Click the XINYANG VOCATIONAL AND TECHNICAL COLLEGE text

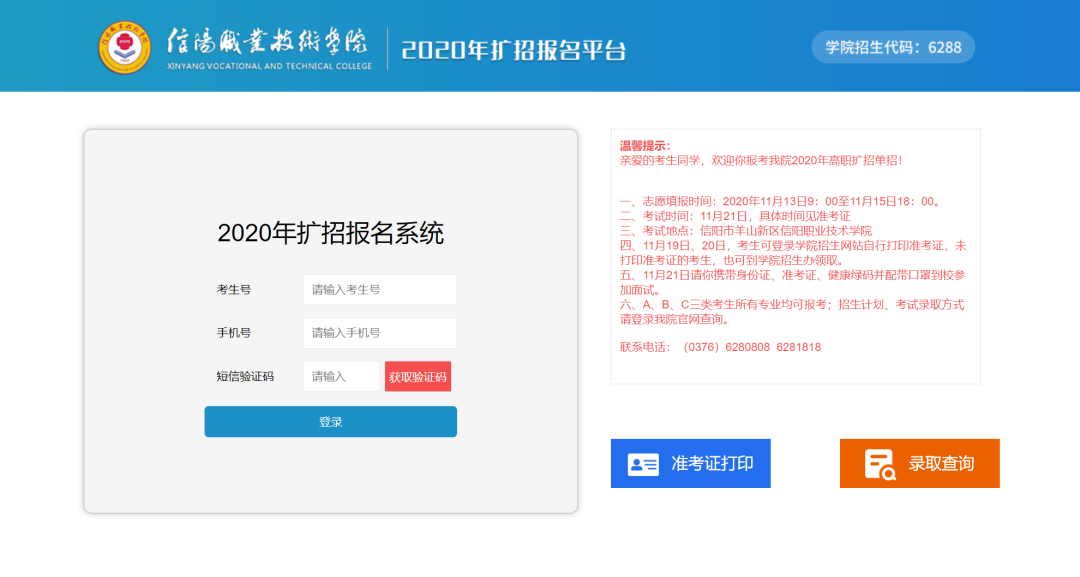point(269,66)
